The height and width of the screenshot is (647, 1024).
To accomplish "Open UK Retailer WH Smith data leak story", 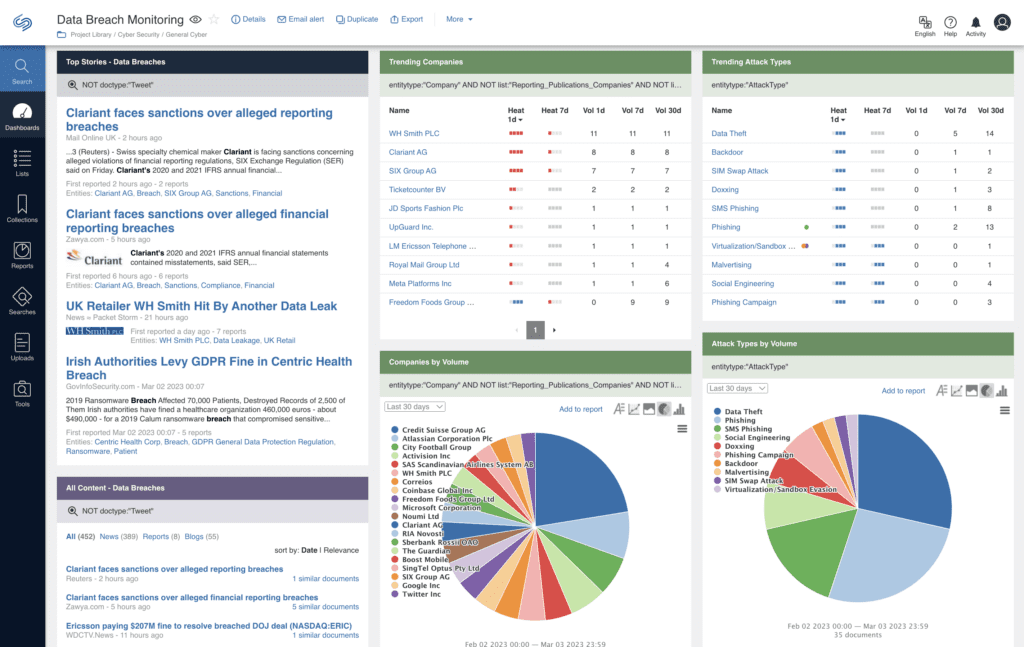I will 201,306.
